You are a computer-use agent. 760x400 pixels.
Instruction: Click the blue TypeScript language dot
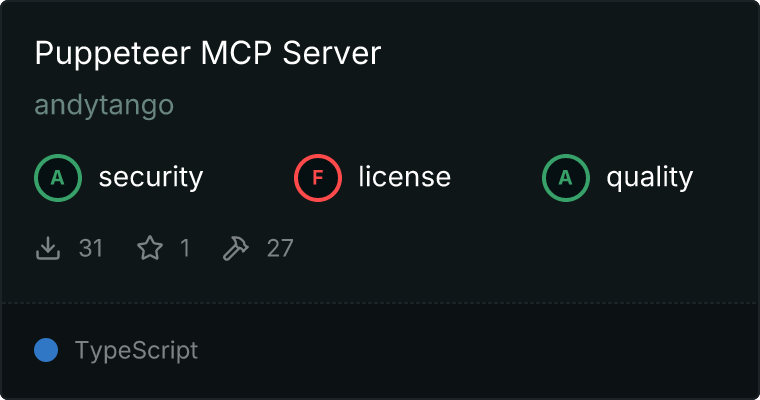click(46, 350)
